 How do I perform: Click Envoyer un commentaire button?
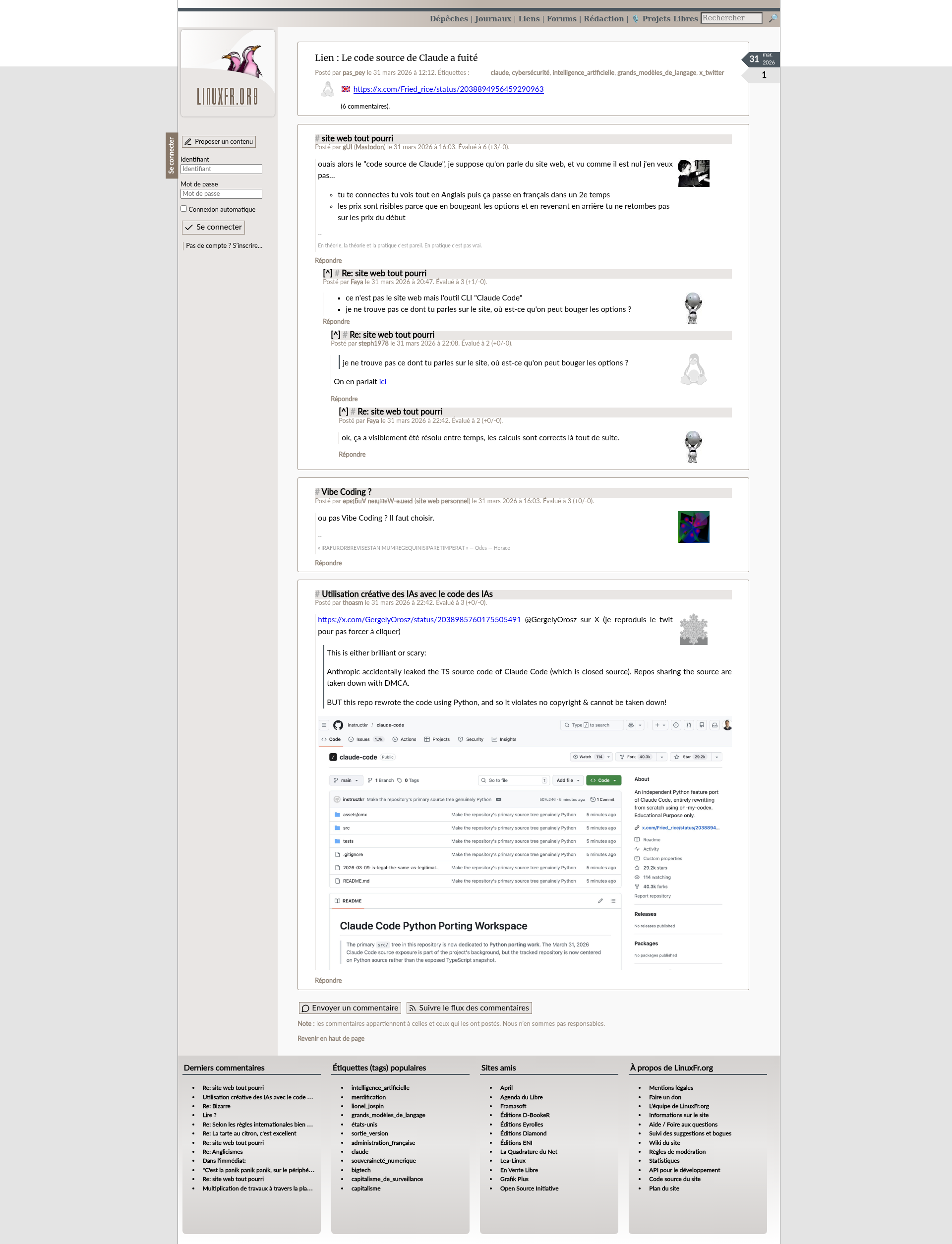[x=350, y=1008]
